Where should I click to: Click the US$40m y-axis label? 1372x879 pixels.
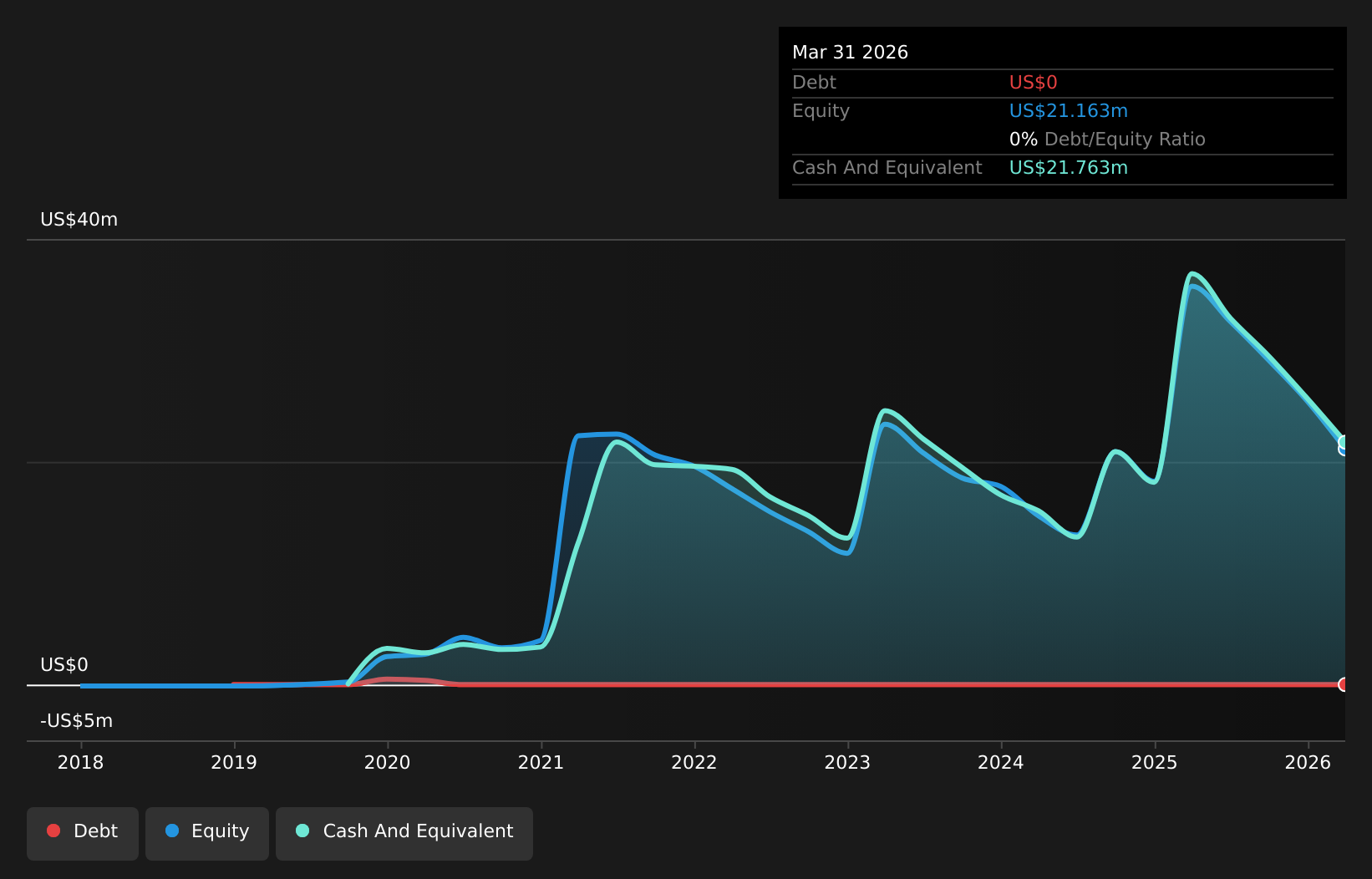tap(79, 220)
